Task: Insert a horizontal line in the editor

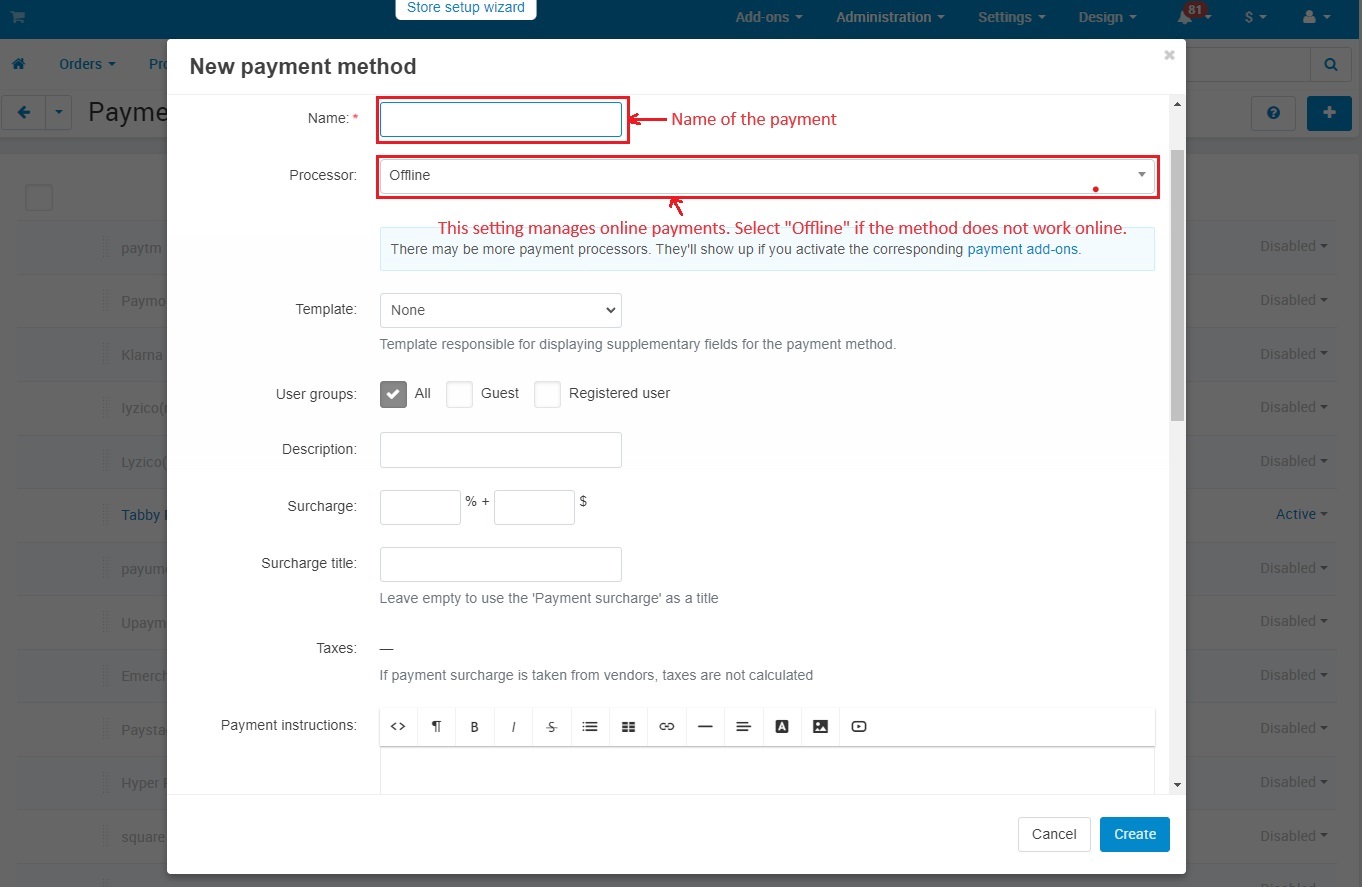Action: 705,727
